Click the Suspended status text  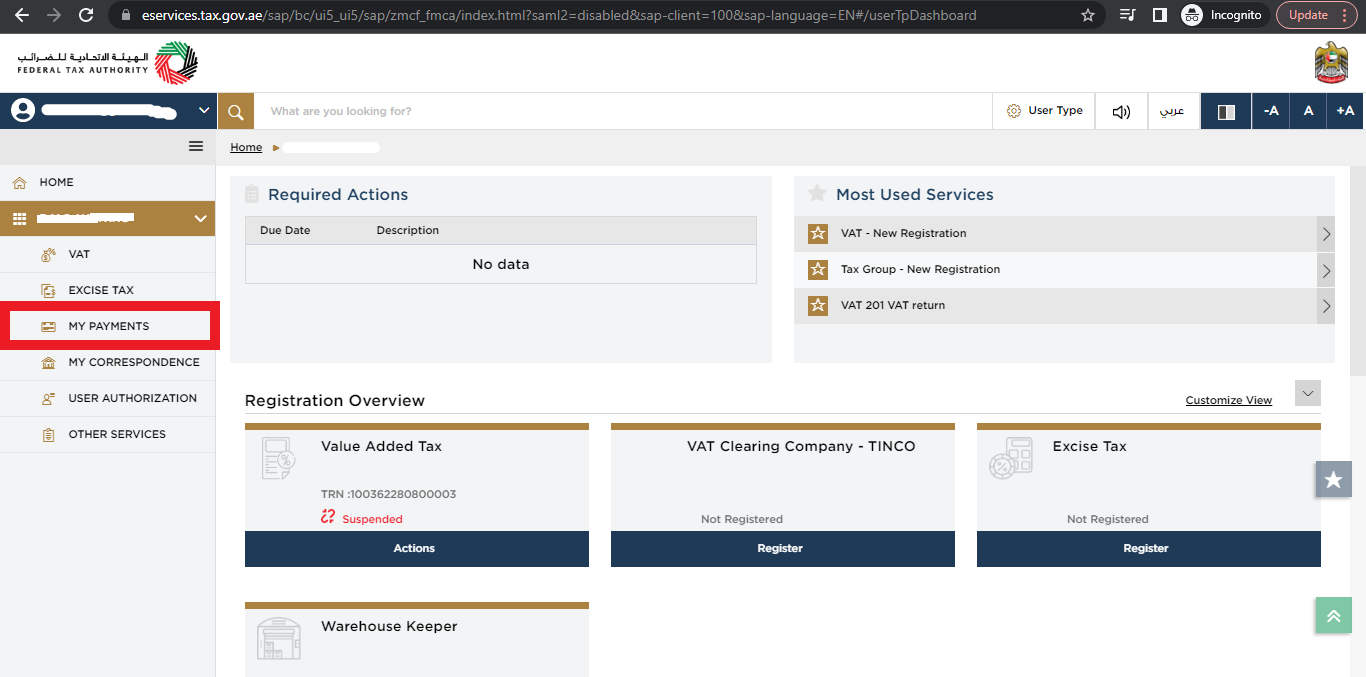tap(372, 519)
